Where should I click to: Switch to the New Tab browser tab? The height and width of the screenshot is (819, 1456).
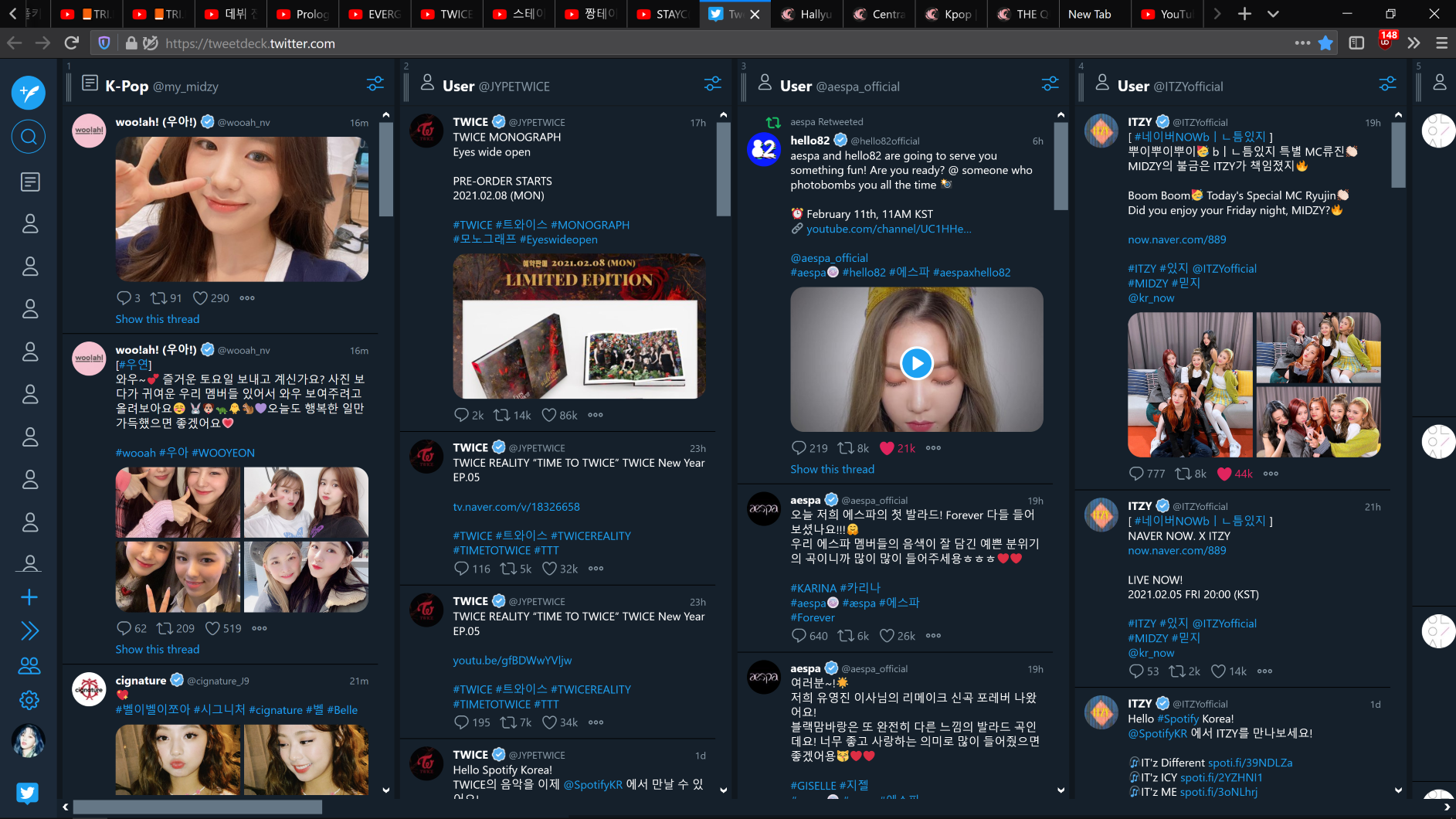[1095, 14]
